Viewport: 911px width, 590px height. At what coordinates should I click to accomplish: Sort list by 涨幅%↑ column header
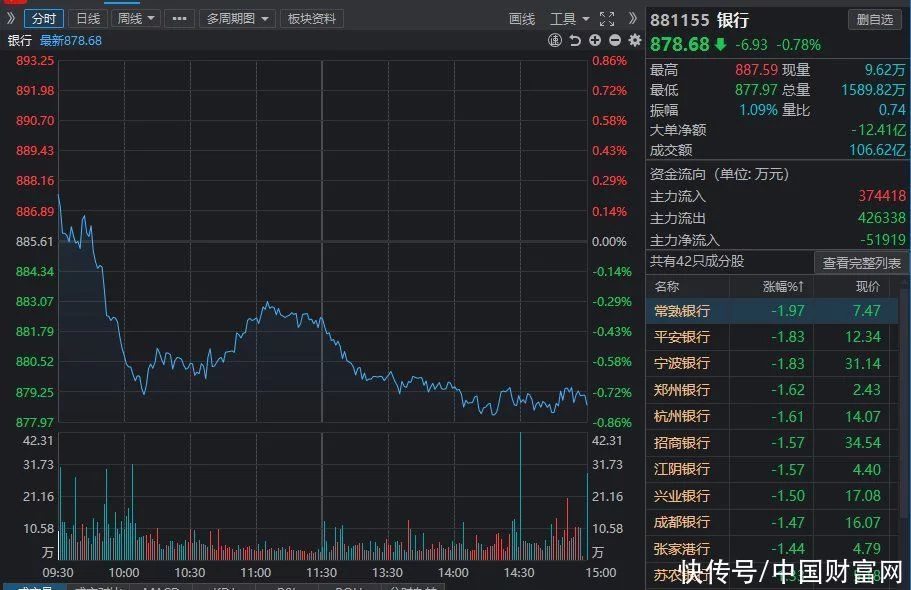[783, 287]
